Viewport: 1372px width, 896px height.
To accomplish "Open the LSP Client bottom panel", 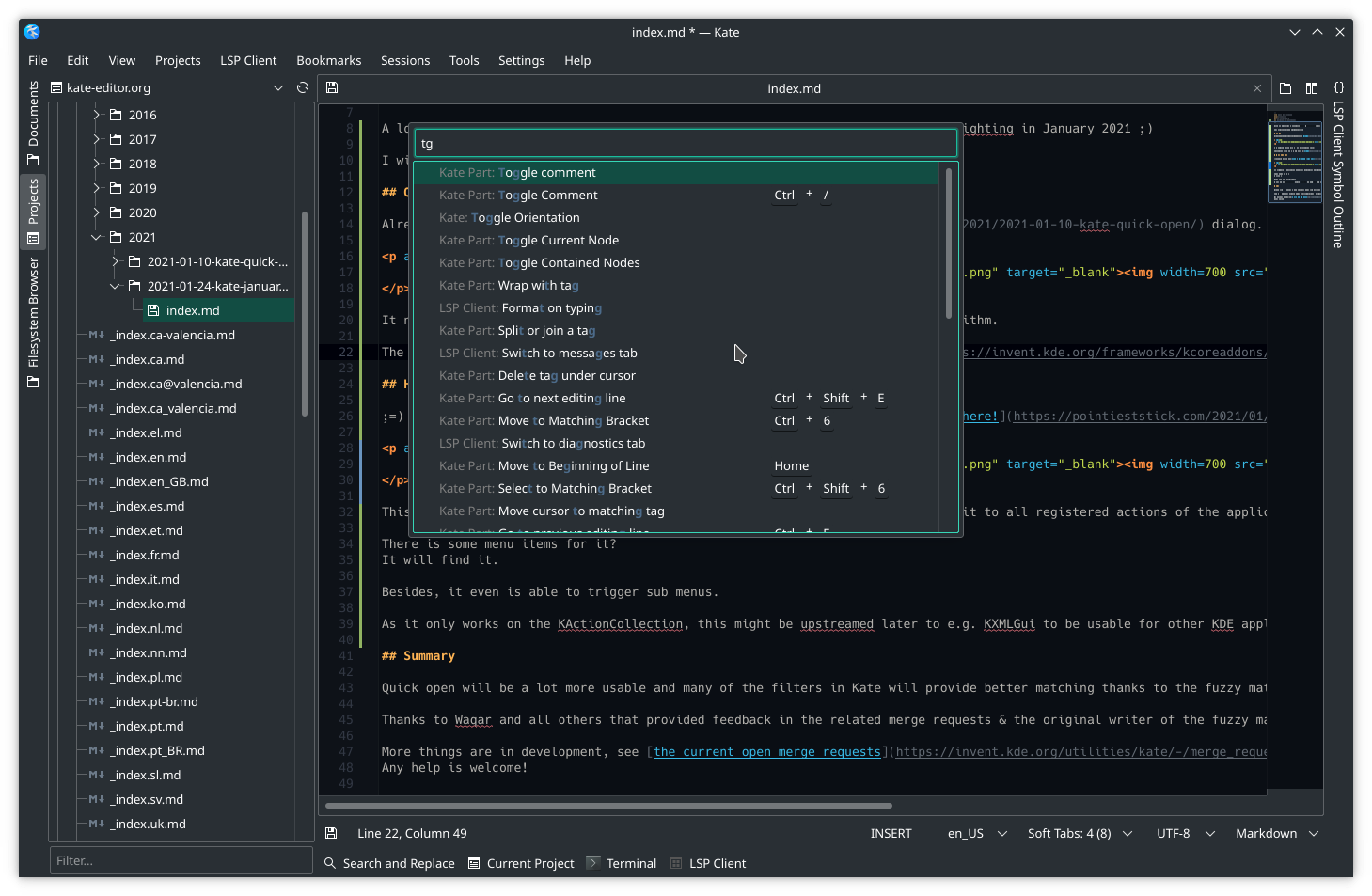I will click(x=708, y=863).
